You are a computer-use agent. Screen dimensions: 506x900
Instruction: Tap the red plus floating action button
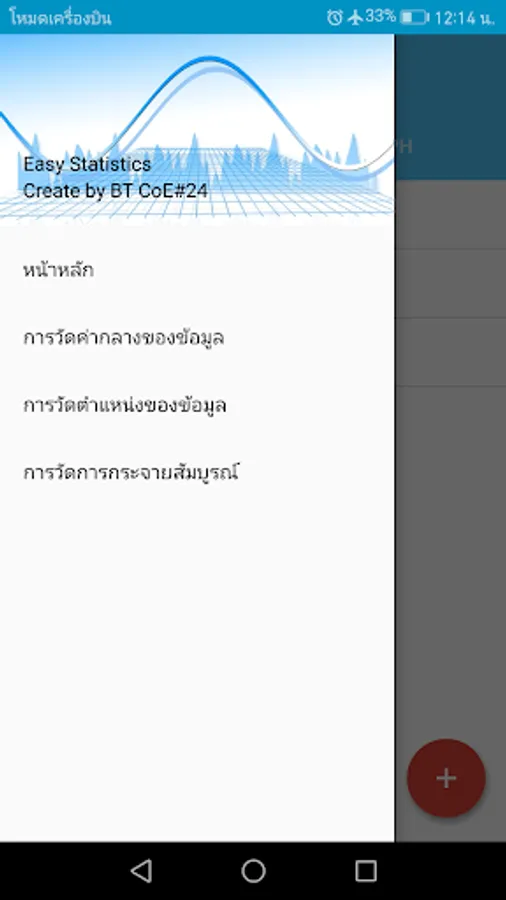pos(446,778)
